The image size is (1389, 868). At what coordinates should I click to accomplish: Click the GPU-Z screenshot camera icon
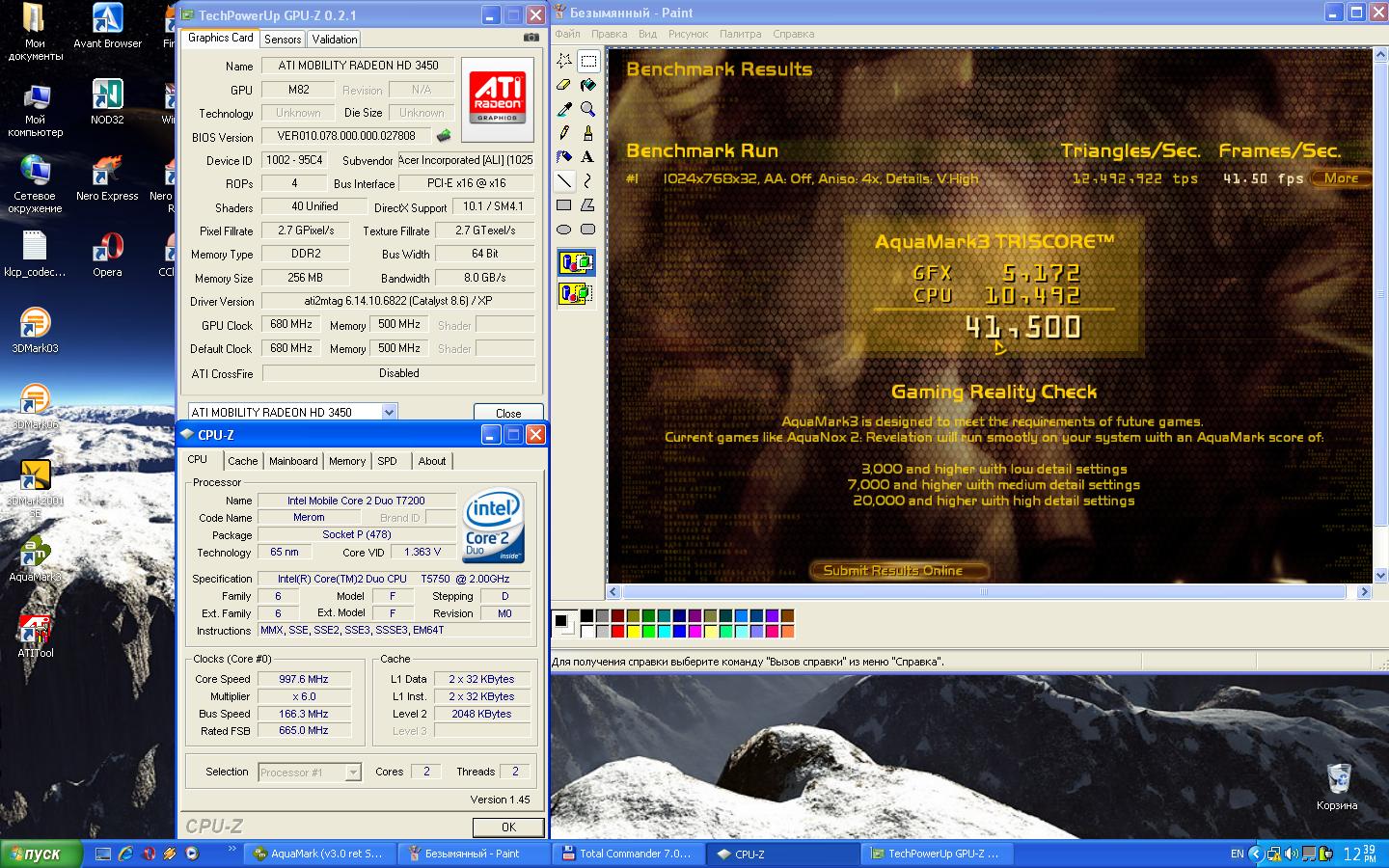coord(531,37)
